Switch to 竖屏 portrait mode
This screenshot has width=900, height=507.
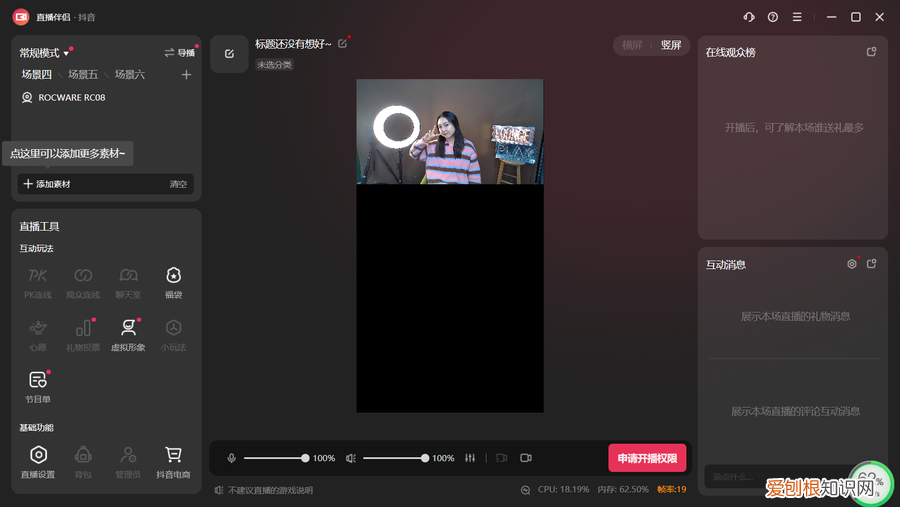[x=670, y=45]
